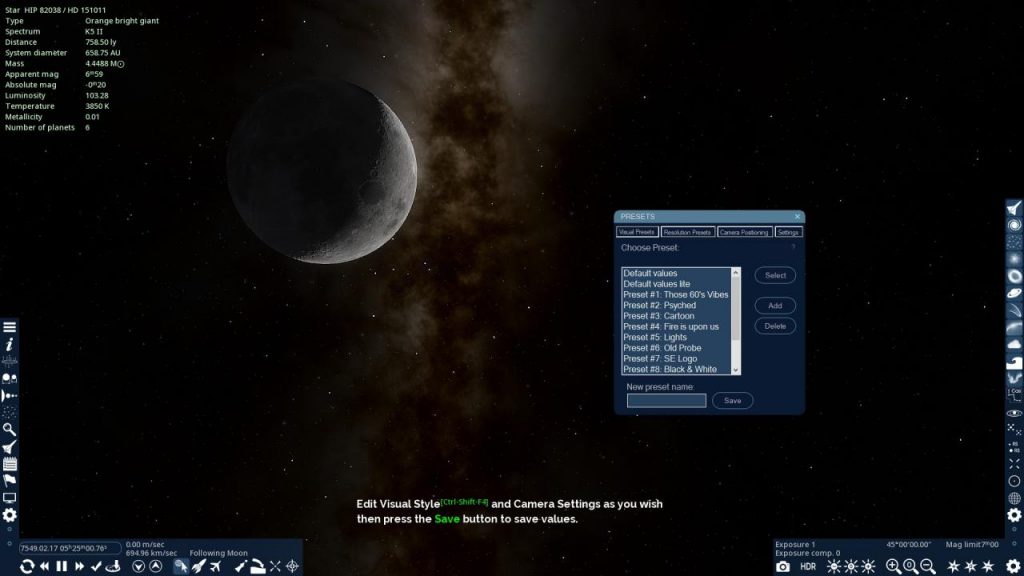
Task: Switch to the Resolution Presets tab
Action: tap(688, 231)
